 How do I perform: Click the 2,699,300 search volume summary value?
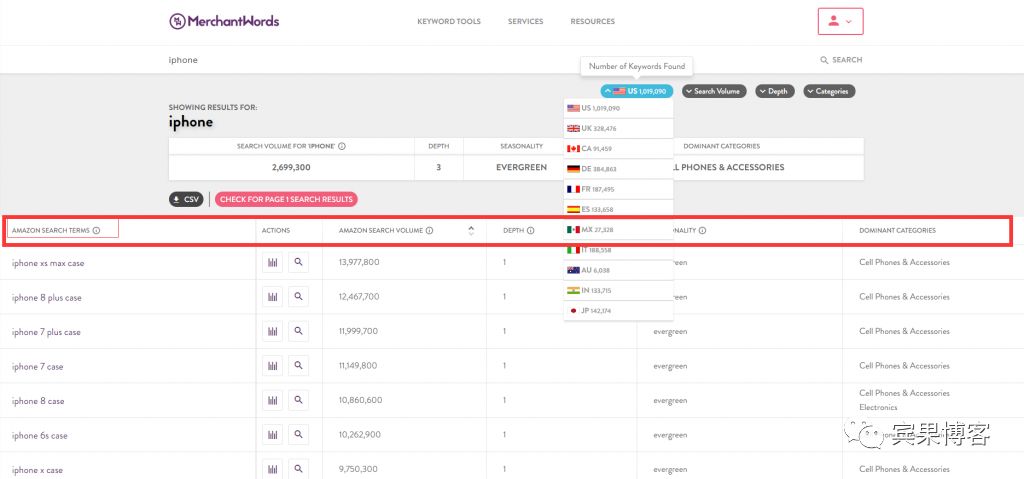click(291, 167)
